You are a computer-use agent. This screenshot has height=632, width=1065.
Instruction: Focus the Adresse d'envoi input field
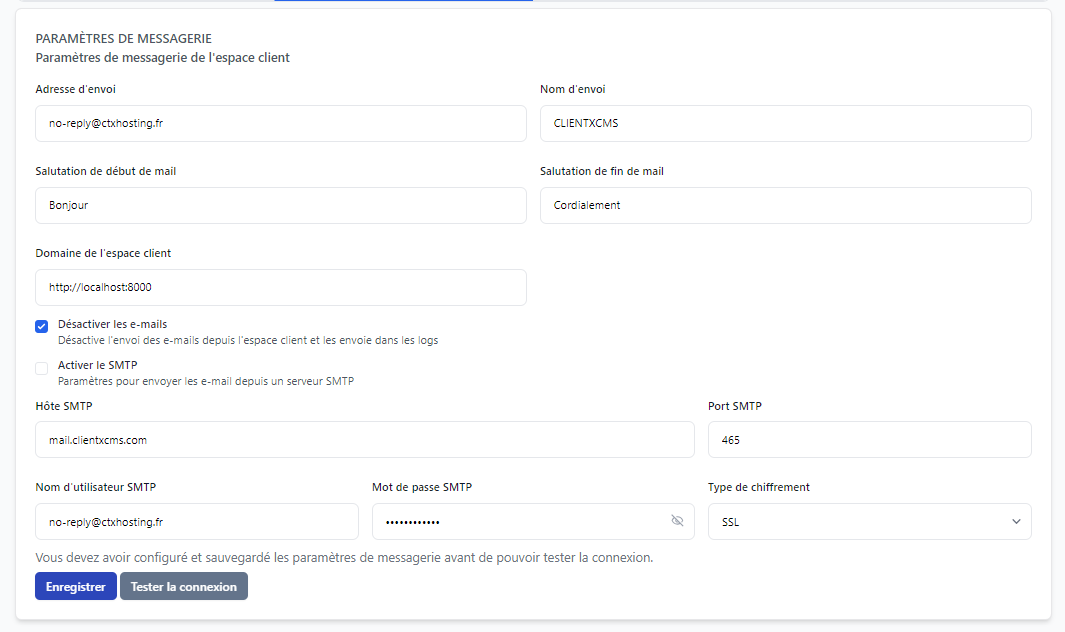point(280,124)
